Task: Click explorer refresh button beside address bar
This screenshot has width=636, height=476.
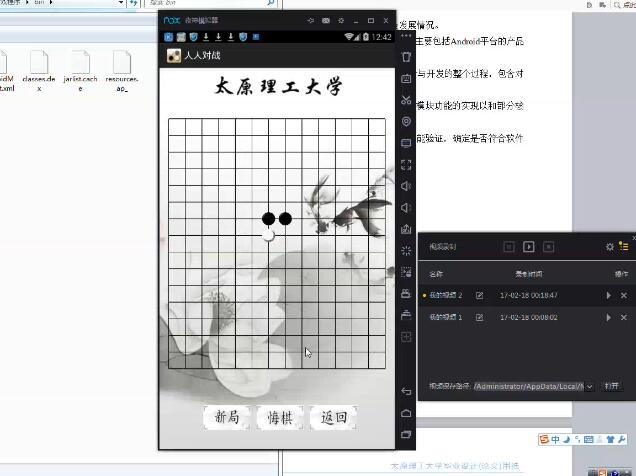Action: click(x=133, y=3)
